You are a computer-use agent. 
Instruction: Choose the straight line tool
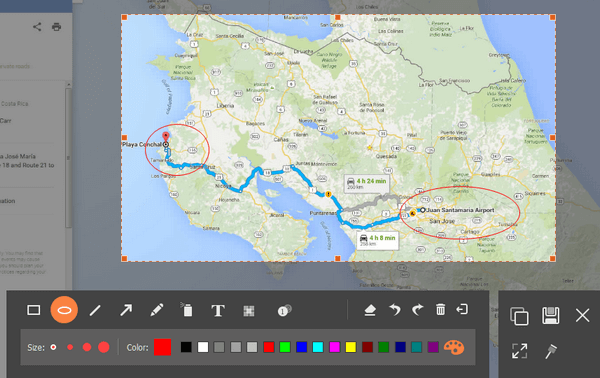click(95, 310)
